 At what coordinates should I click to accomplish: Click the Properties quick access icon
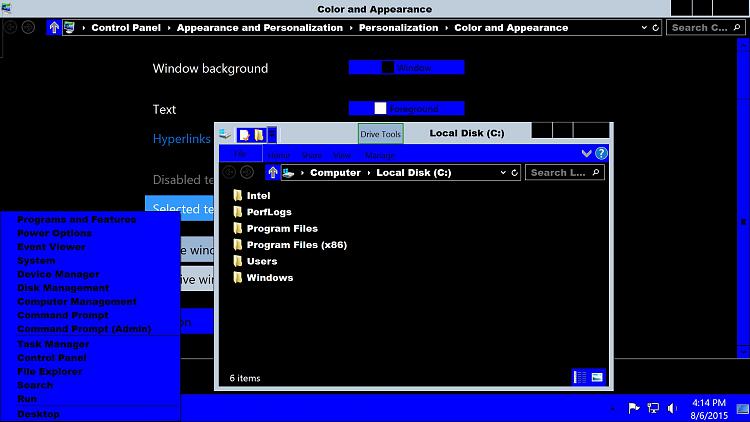click(x=244, y=135)
